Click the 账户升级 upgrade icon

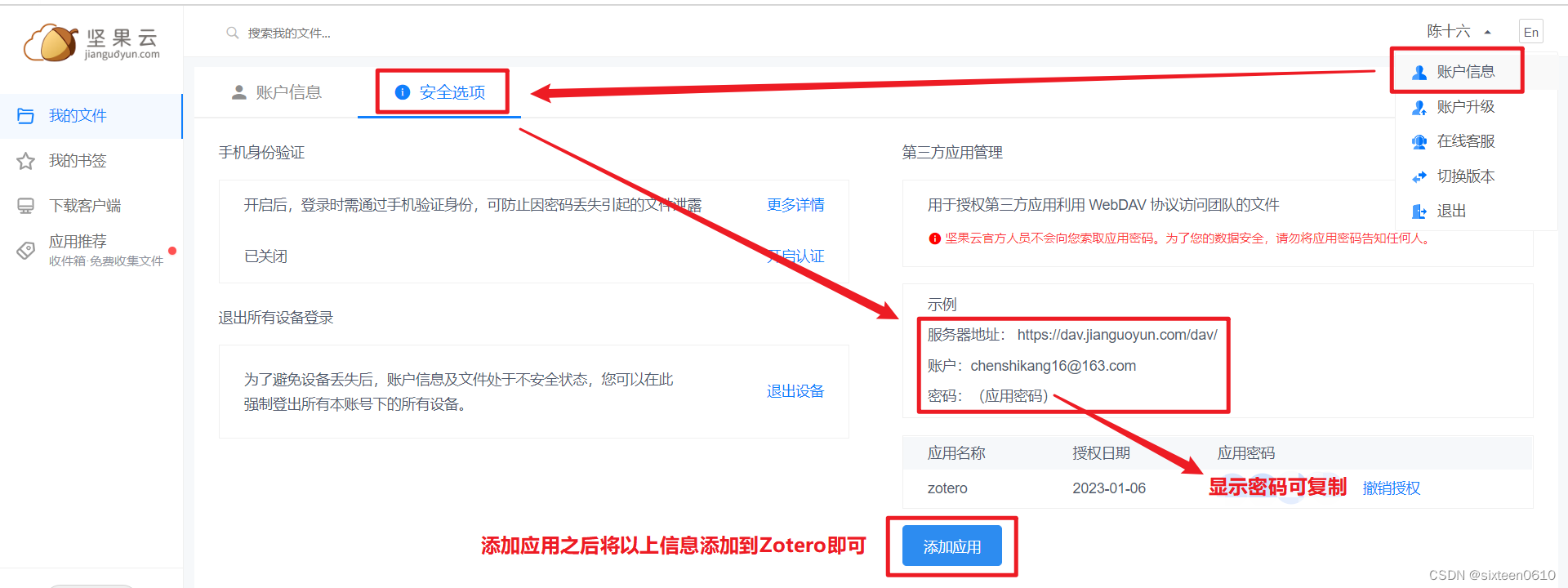coord(1419,107)
